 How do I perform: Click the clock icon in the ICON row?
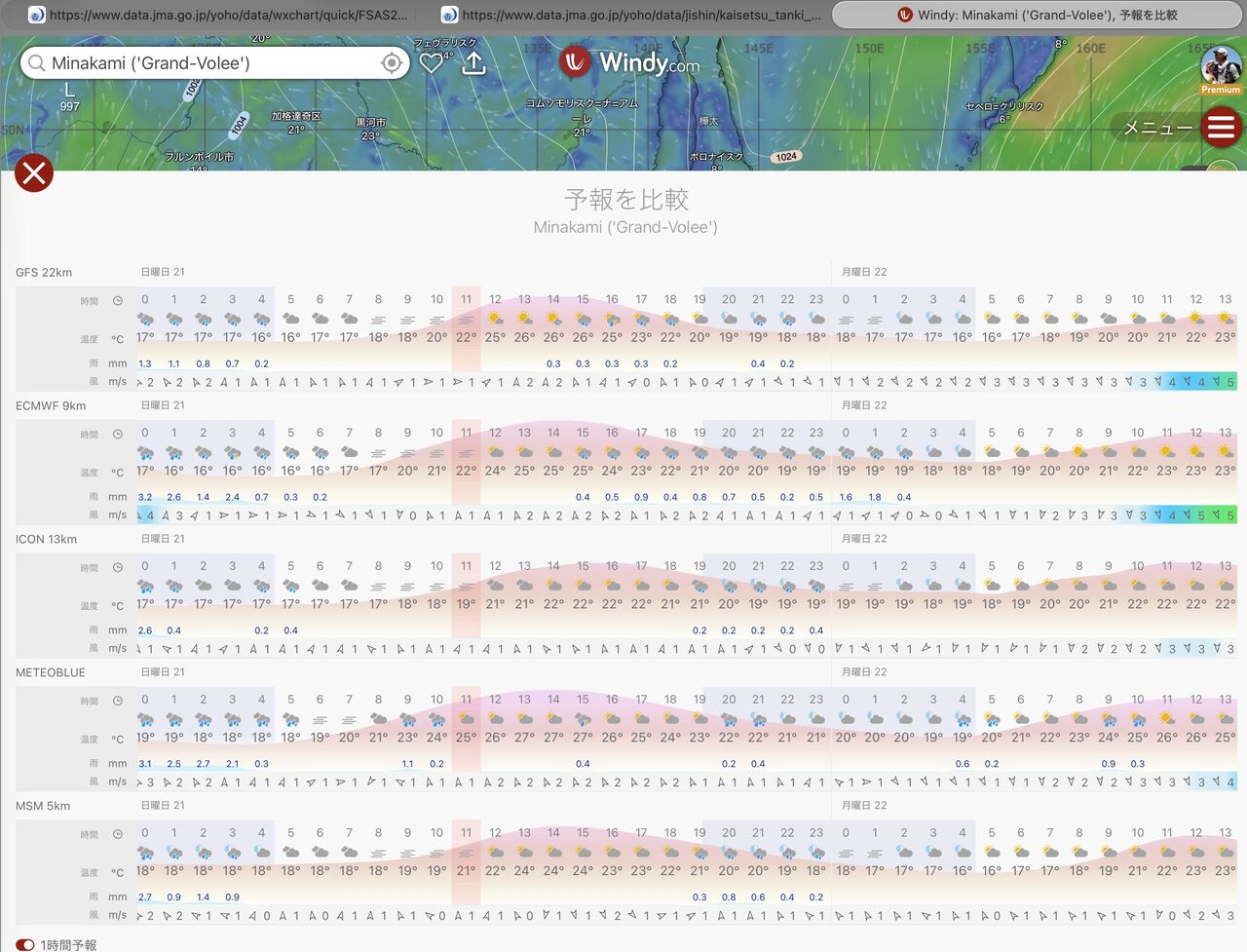[118, 567]
